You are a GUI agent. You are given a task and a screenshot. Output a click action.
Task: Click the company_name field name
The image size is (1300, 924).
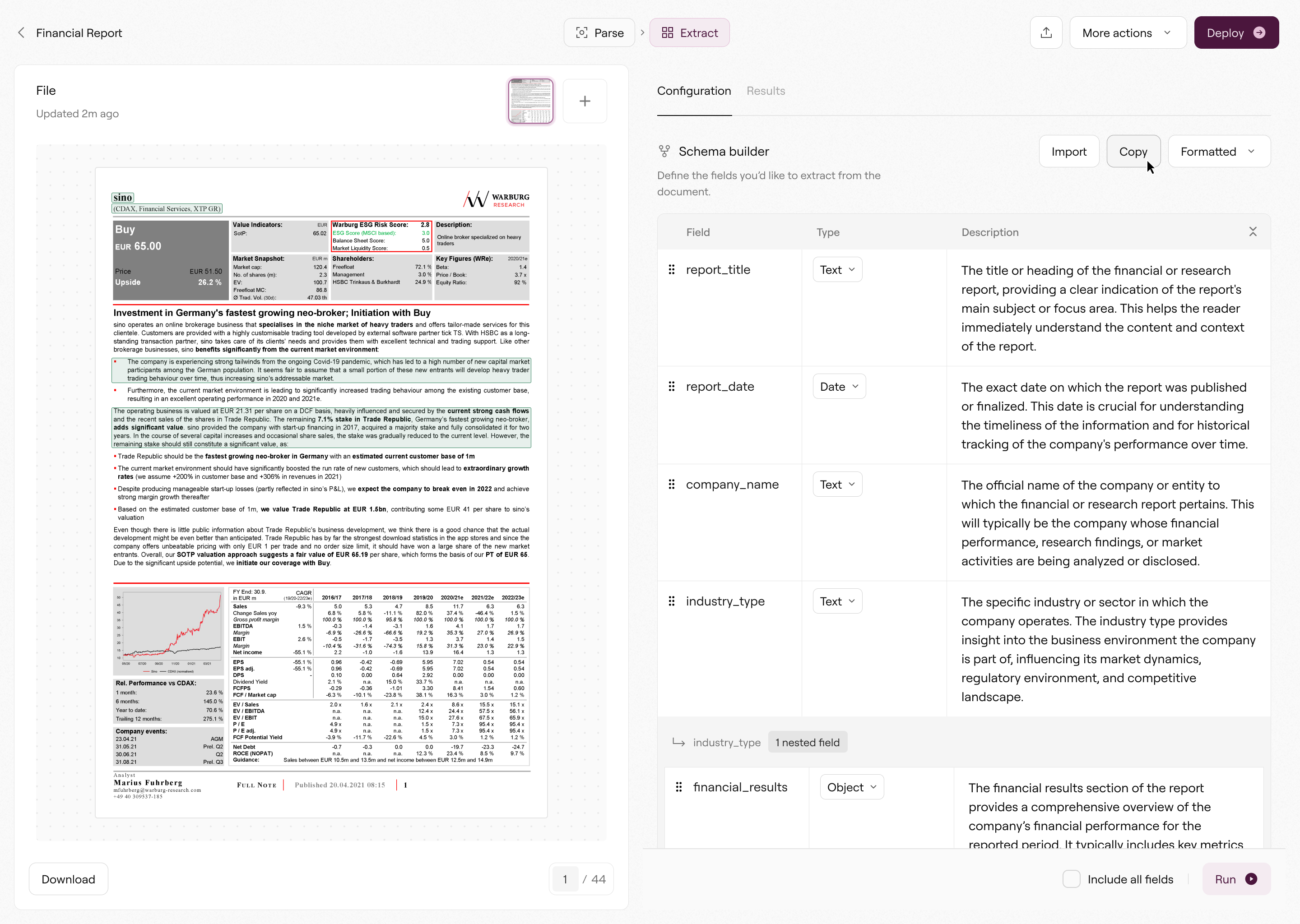click(x=732, y=484)
